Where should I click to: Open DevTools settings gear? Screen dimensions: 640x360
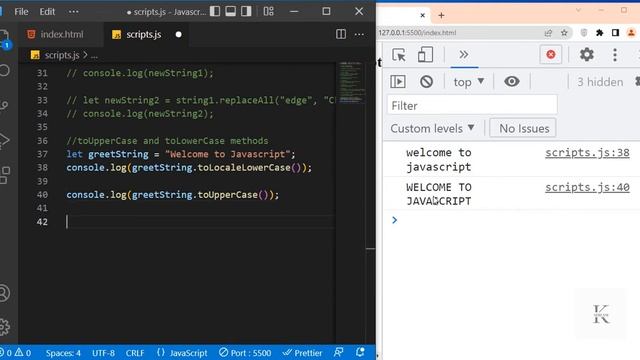coord(587,54)
